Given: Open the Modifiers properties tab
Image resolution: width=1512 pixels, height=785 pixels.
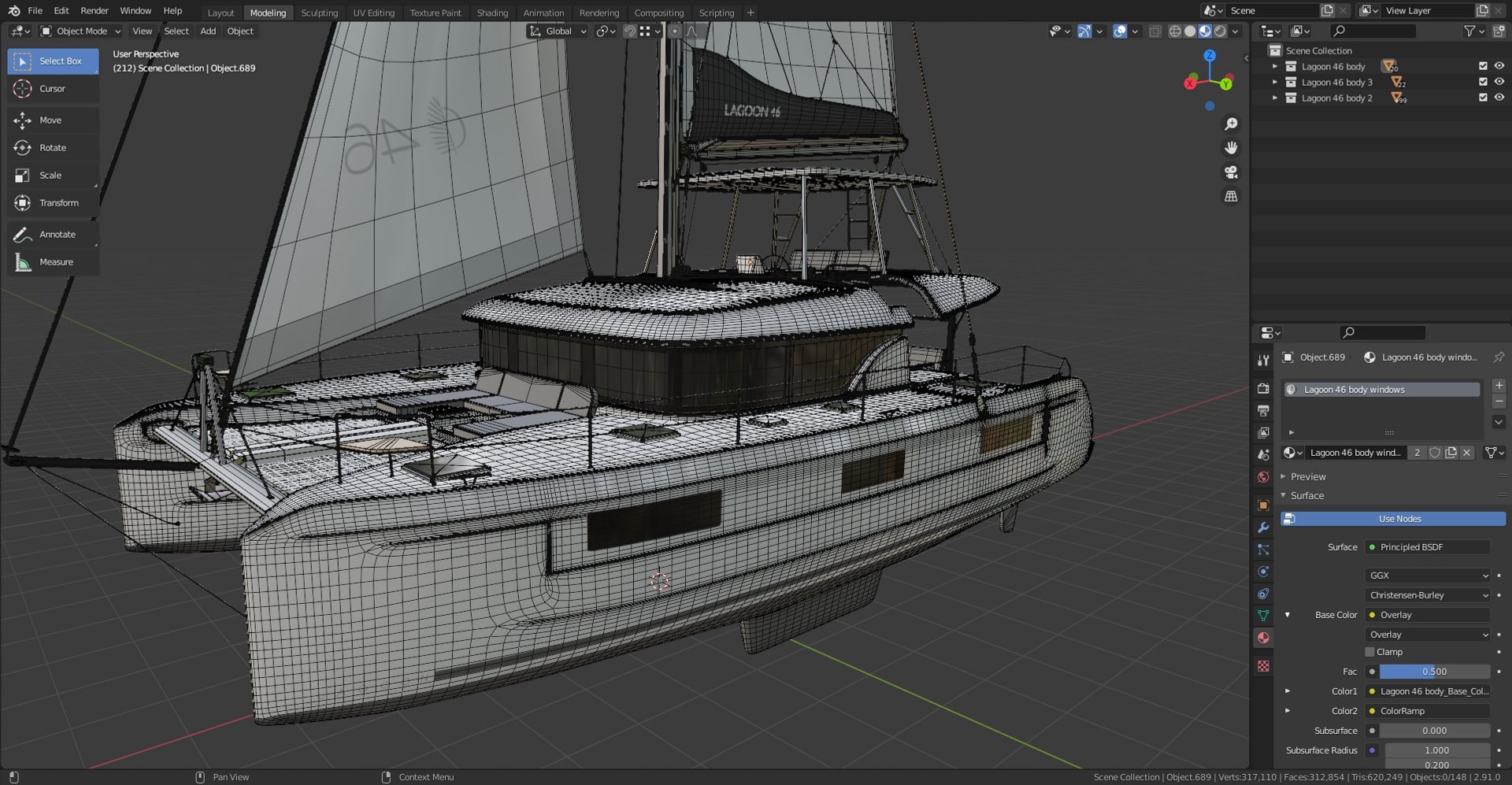Looking at the screenshot, I should coord(1263,528).
